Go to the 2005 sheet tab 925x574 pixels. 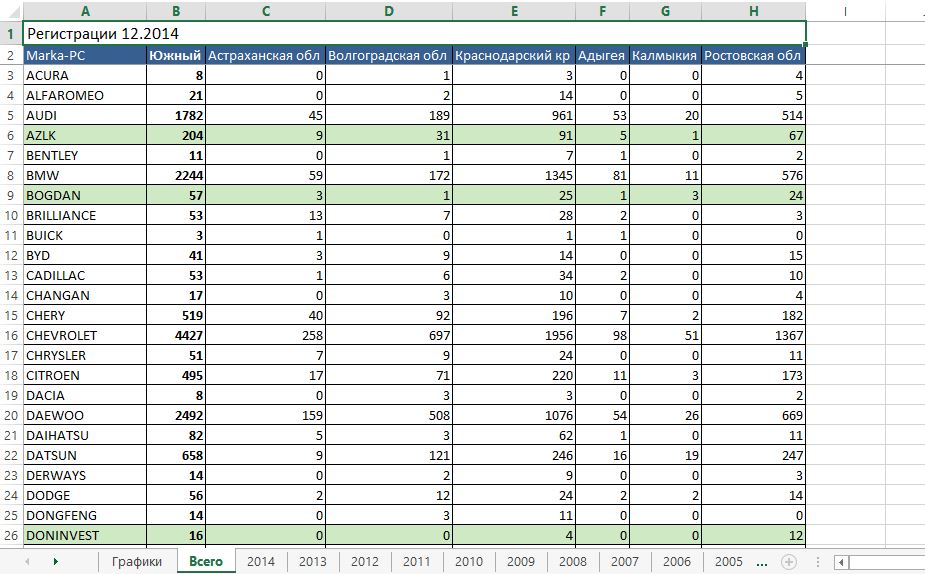coord(728,562)
